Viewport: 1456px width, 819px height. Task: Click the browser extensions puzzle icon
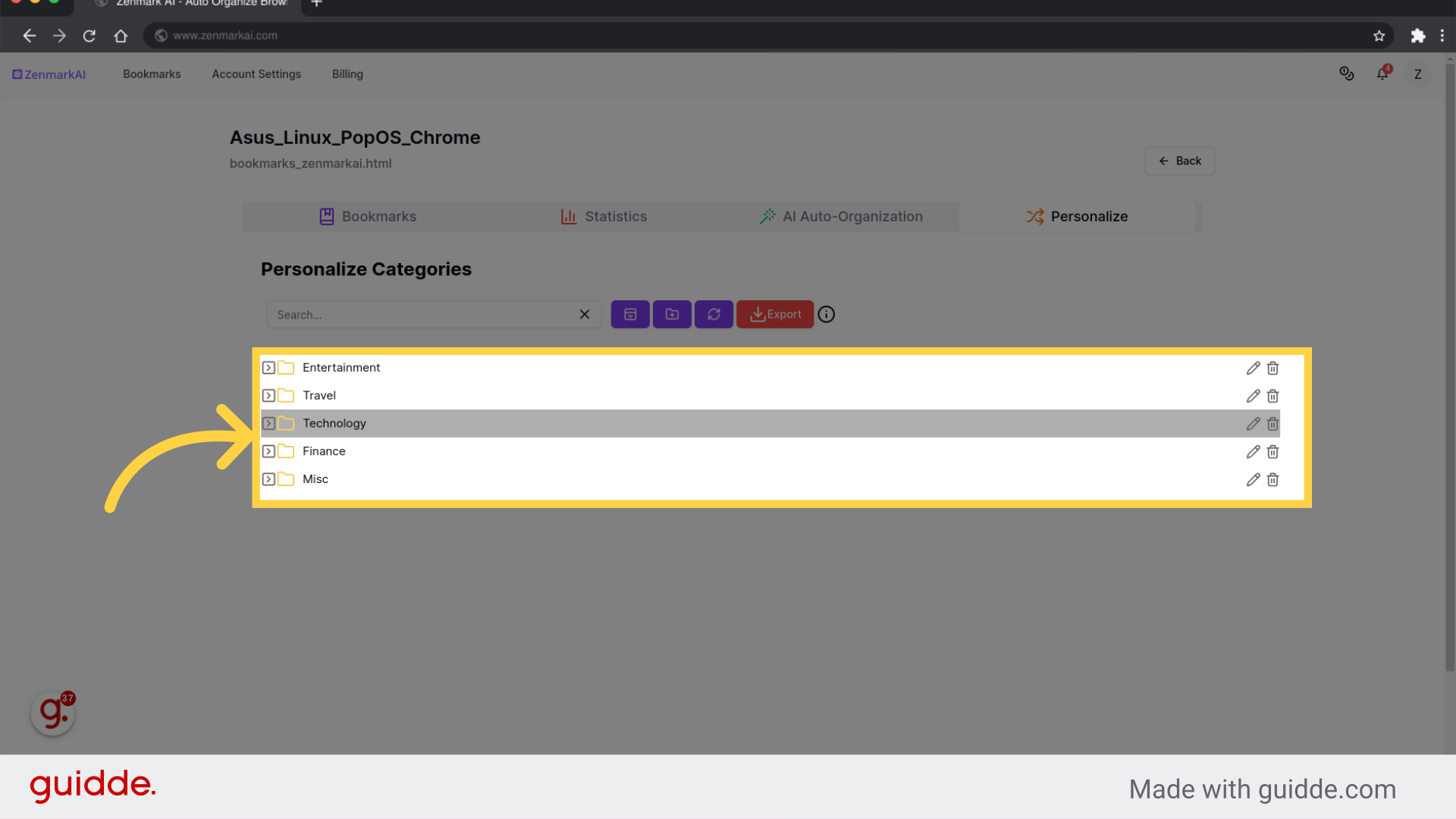coord(1417,36)
